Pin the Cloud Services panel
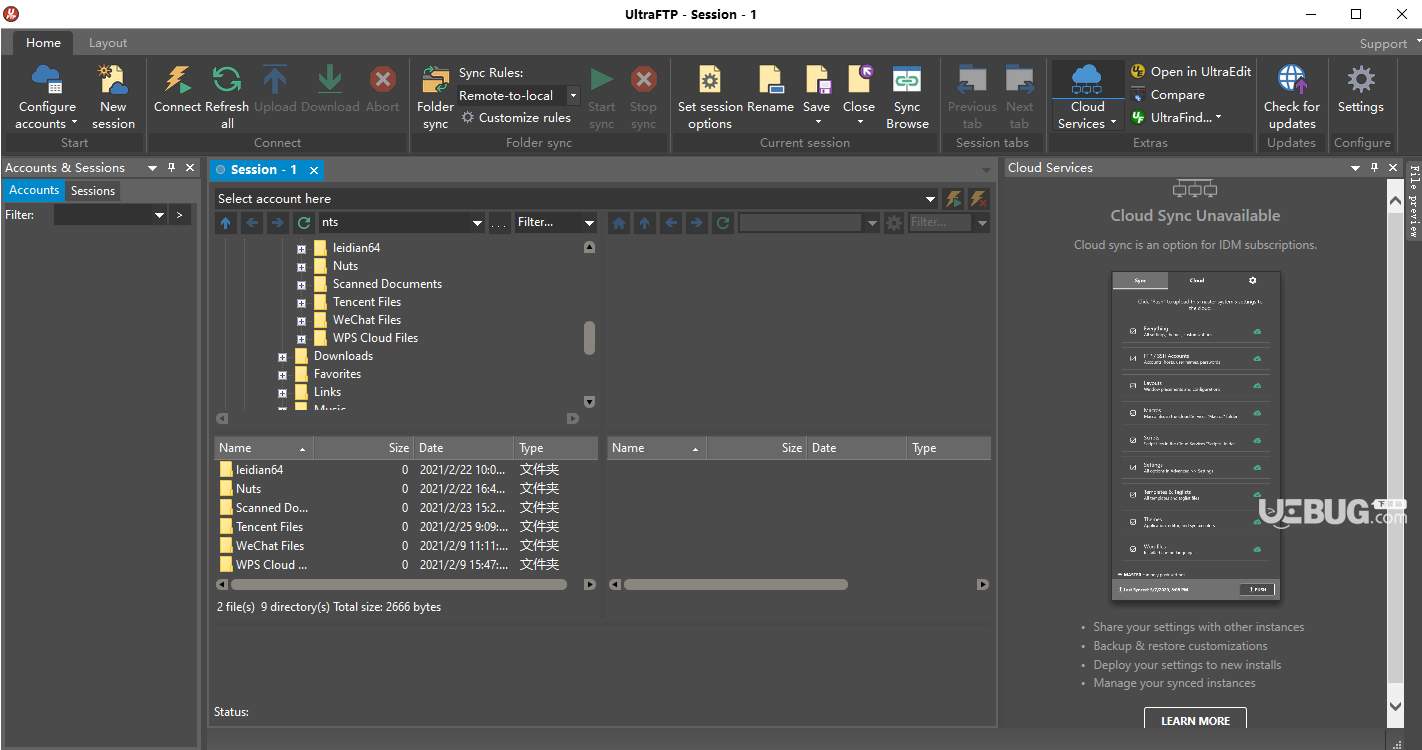1422x750 pixels. 1375,168
